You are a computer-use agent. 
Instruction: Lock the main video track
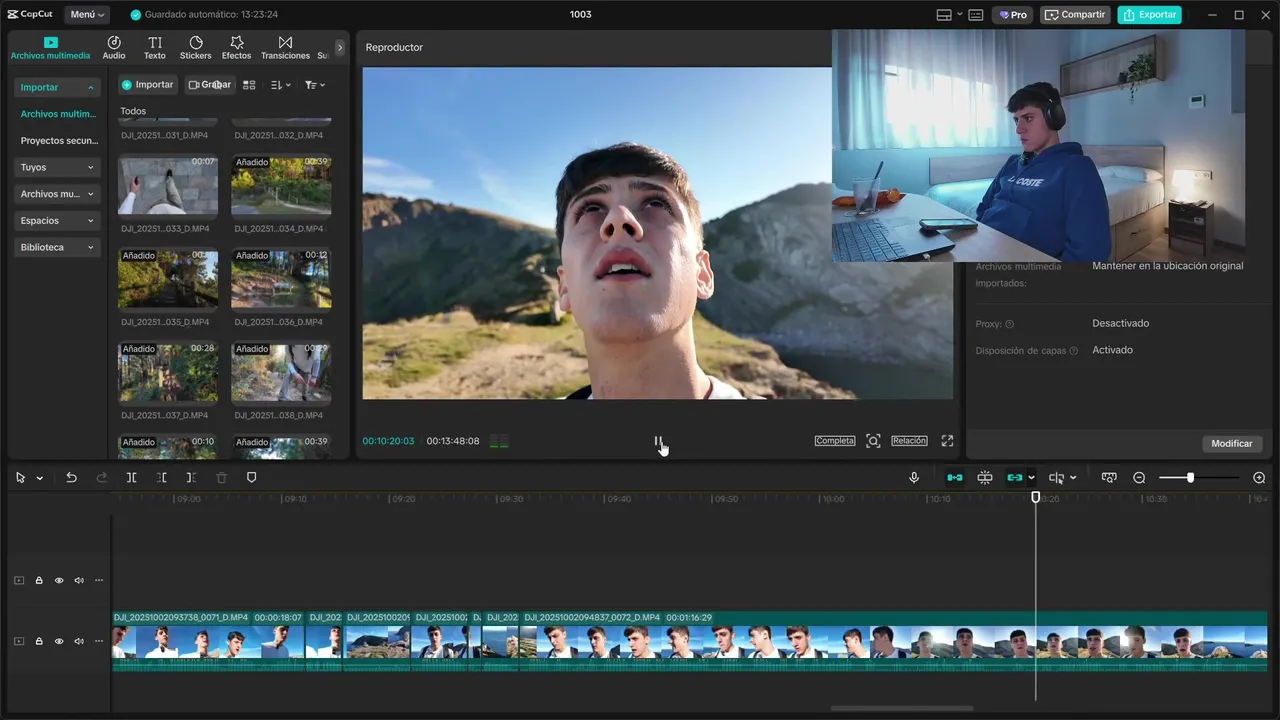pos(39,641)
